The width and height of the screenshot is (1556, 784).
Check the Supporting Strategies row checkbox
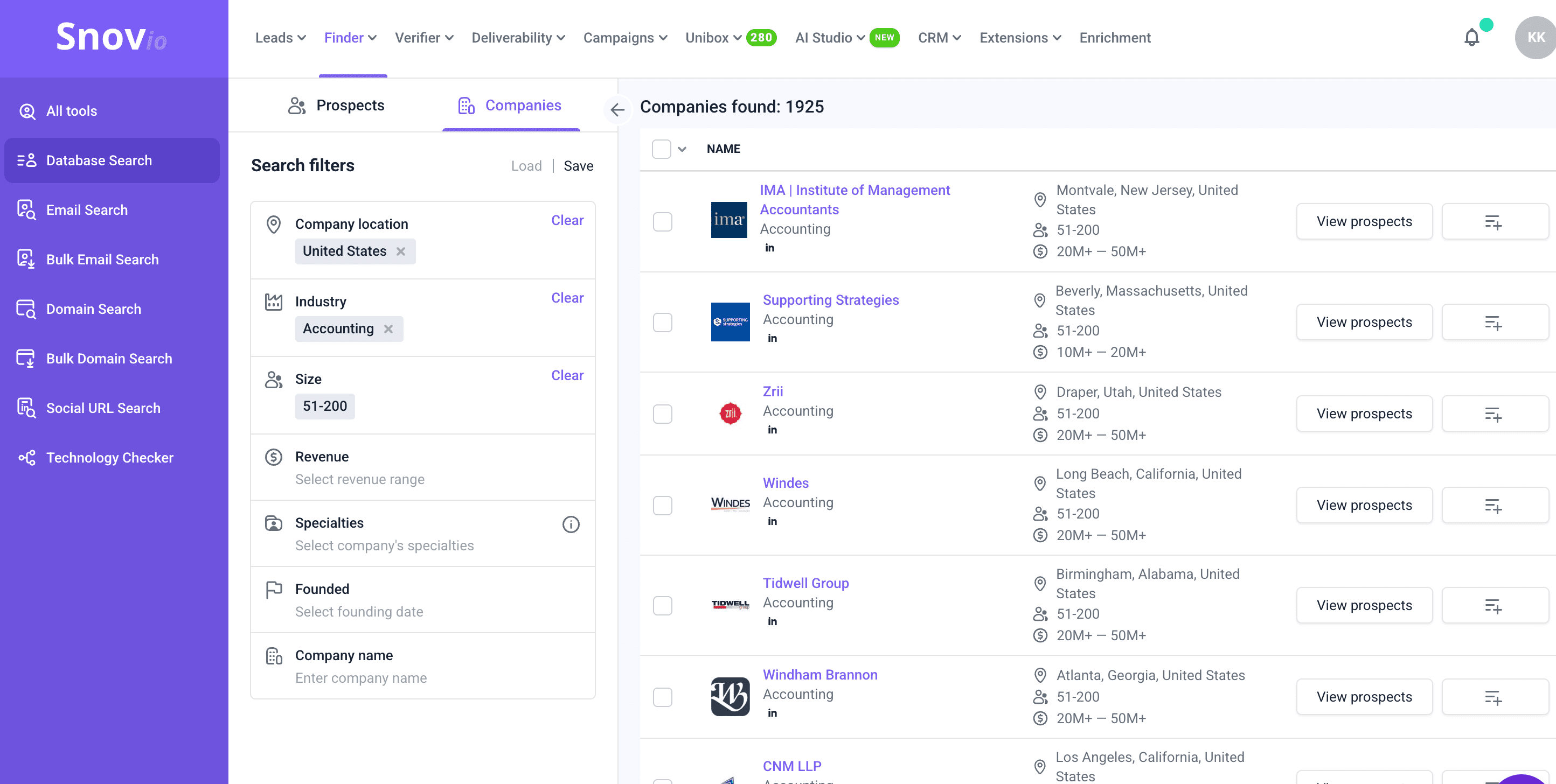click(663, 323)
